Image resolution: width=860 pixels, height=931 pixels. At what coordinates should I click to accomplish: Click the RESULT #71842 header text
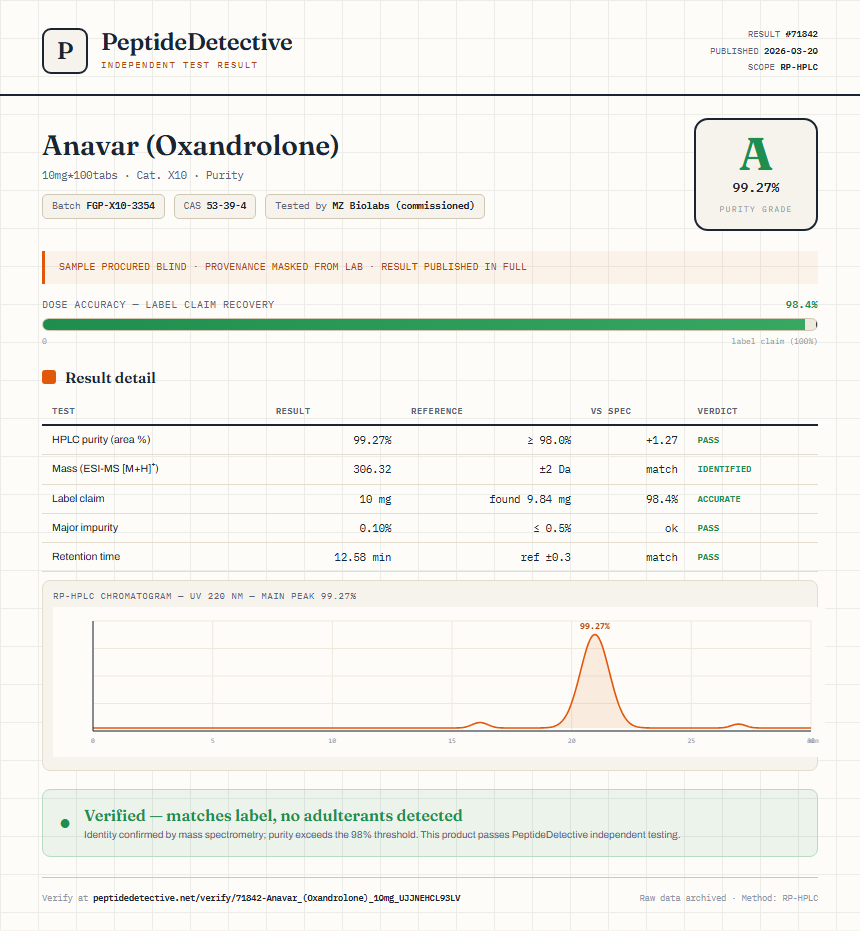783,34
